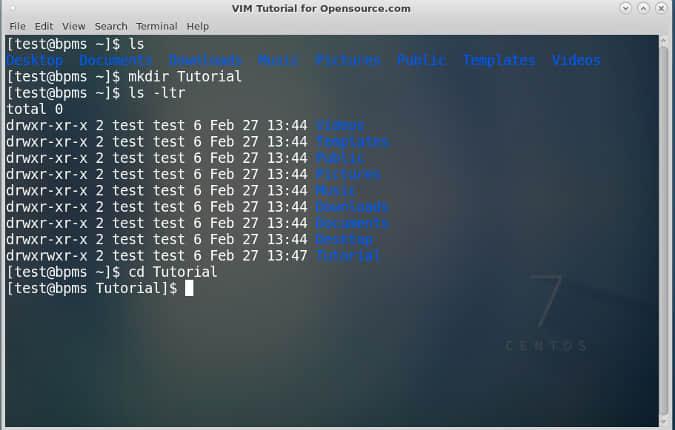Close the VIM Tutorial terminal window
The image size is (675, 430).
[661, 8]
